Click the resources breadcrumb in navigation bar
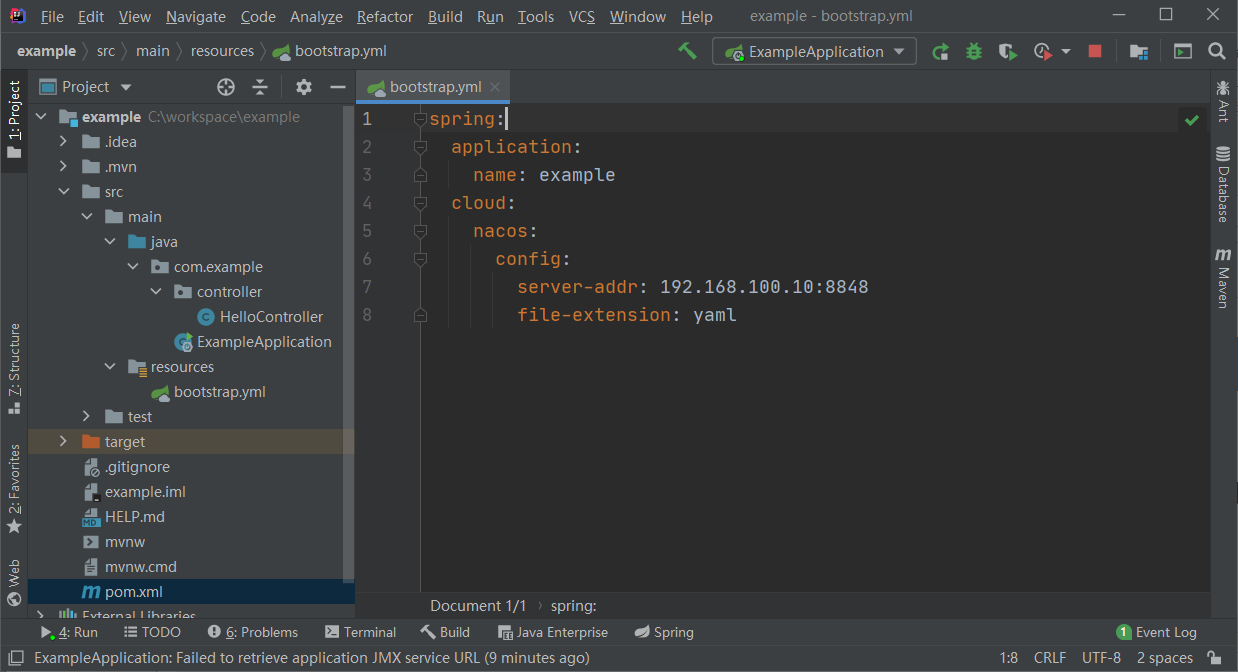Viewport: 1238px width, 672px height. 223,51
